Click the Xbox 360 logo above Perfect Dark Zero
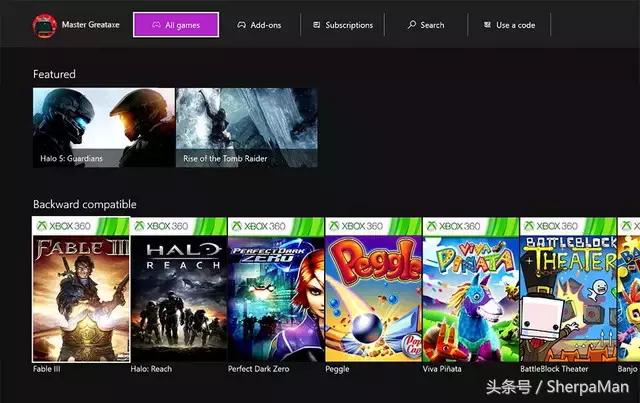Viewport: 640px width, 403px height. [258, 226]
